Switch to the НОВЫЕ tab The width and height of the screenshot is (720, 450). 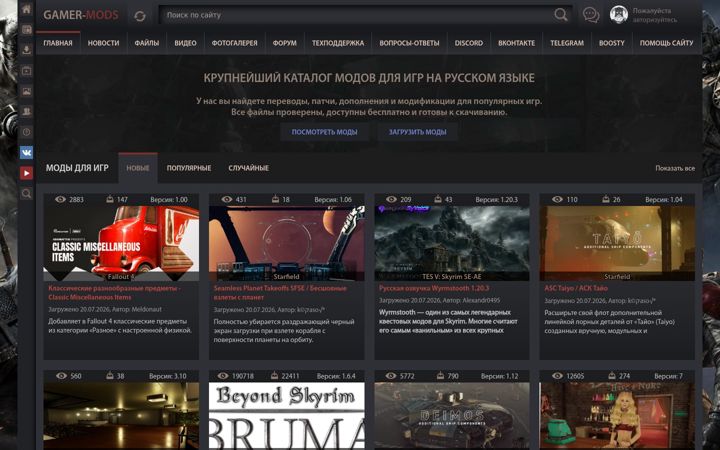138,168
